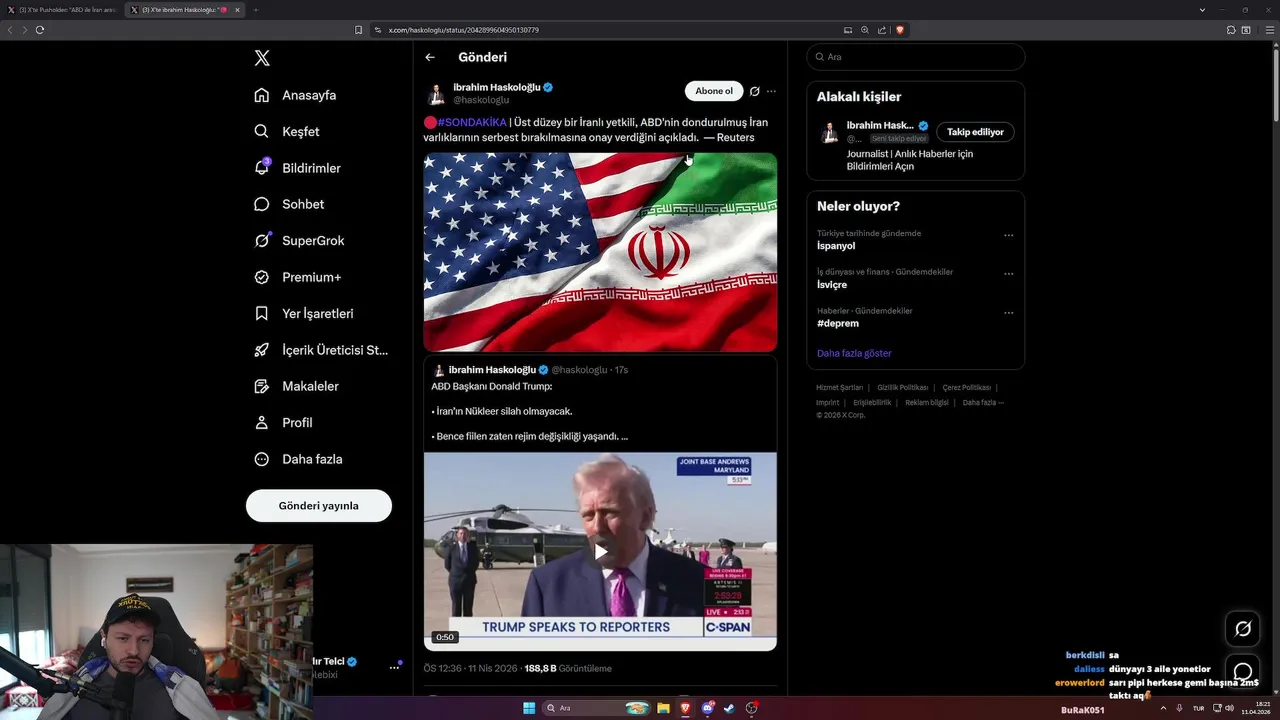Image resolution: width=1280 pixels, height=720 pixels.
Task: Open the options for İsviçre trend
Action: 1008,273
